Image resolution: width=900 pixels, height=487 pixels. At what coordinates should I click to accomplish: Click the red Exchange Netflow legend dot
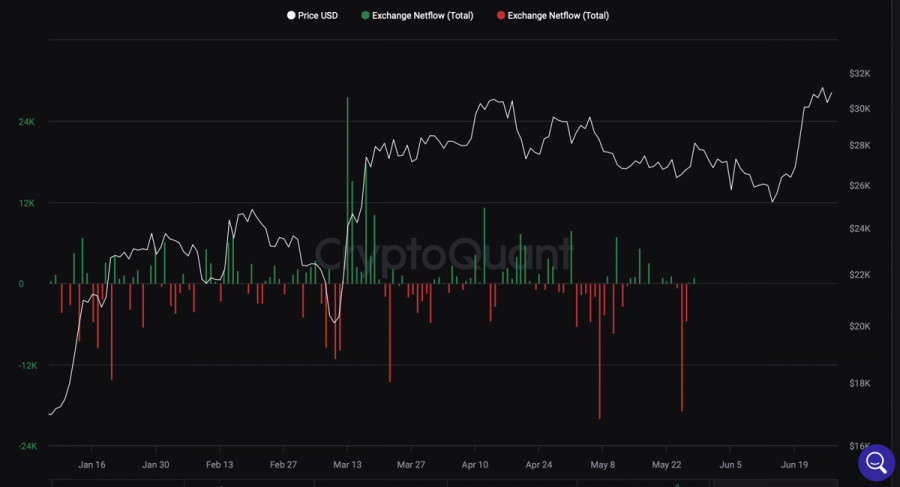coord(501,16)
